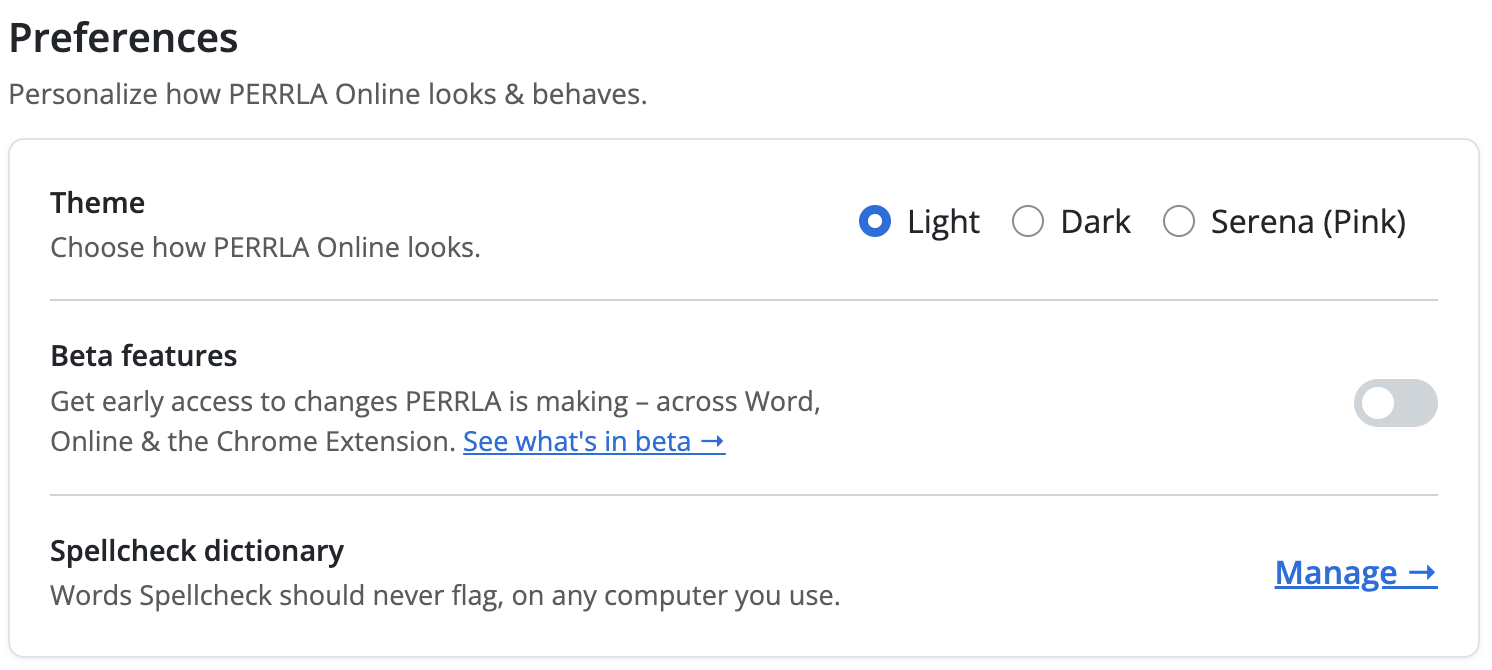
Task: Click the "Beta features" setting label
Action: [144, 356]
